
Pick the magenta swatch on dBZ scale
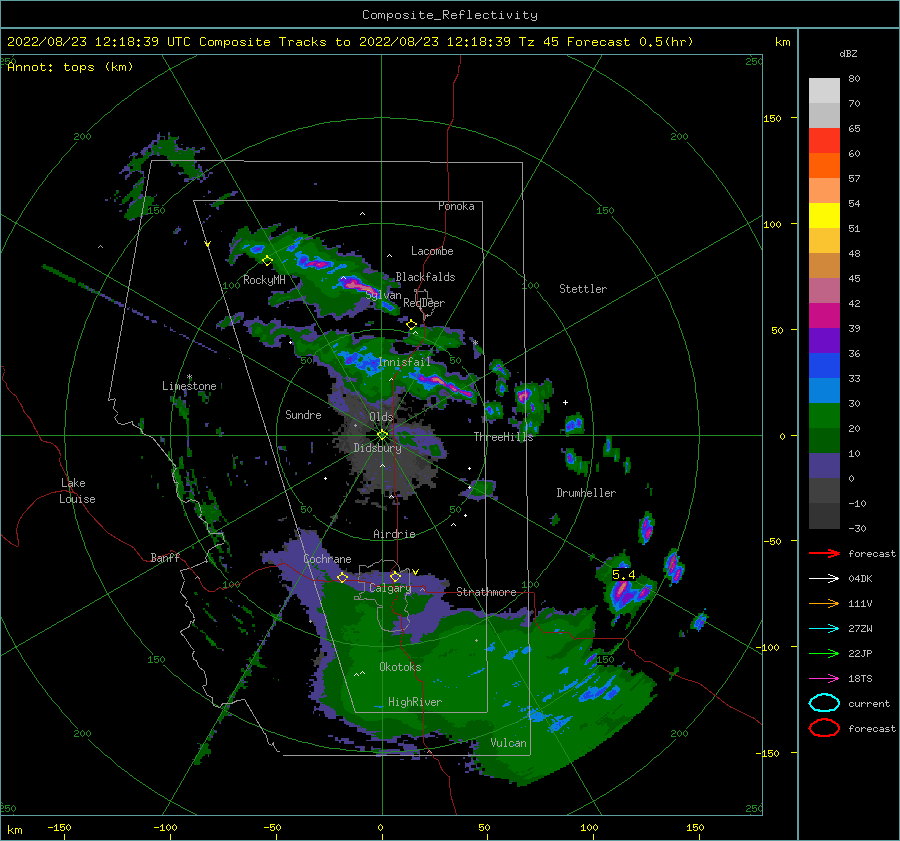(x=824, y=316)
